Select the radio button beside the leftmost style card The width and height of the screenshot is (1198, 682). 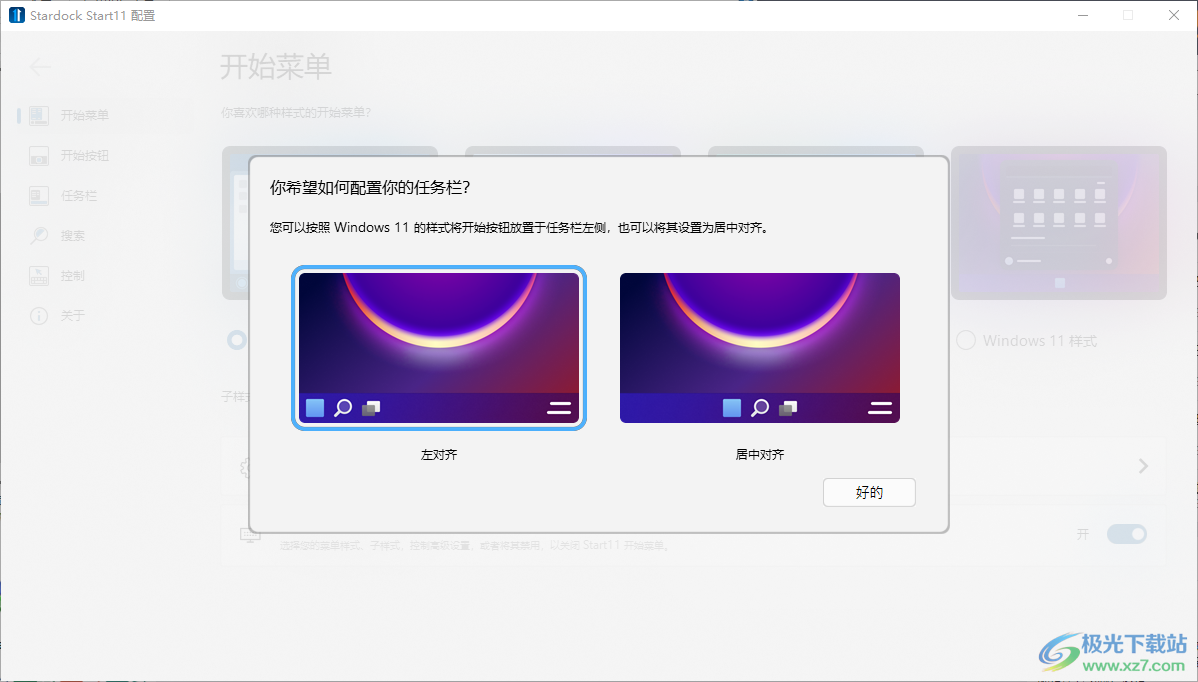coord(236,340)
